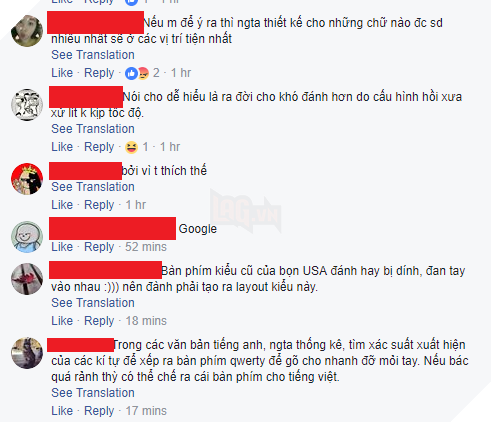Like the comment posted 18 mins ago
Screen dimensions: 491x422
tap(62, 321)
